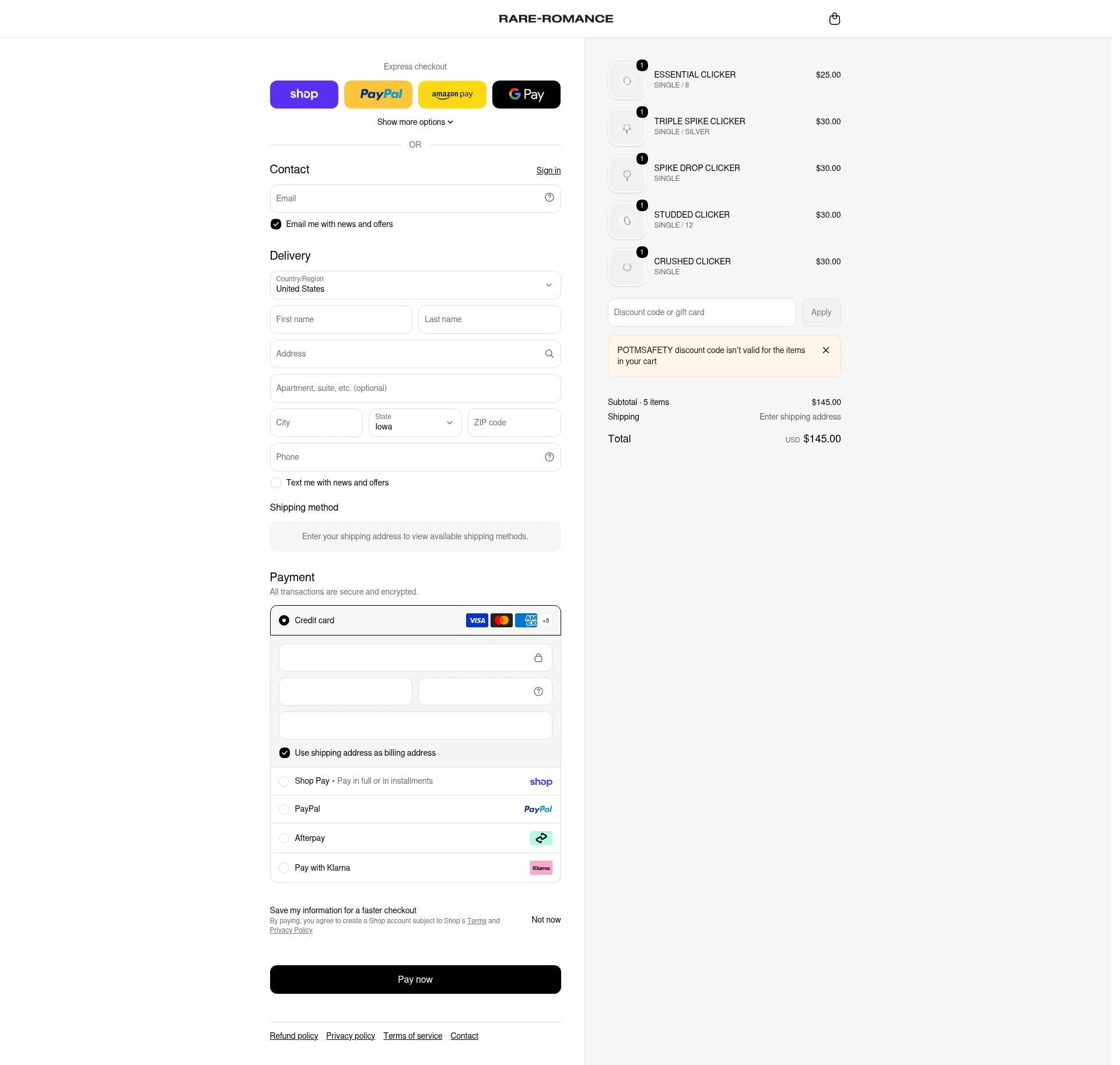Uncheck Email me with news and offers
Viewport: 1120px width, 1065px height.
pyautogui.click(x=276, y=224)
